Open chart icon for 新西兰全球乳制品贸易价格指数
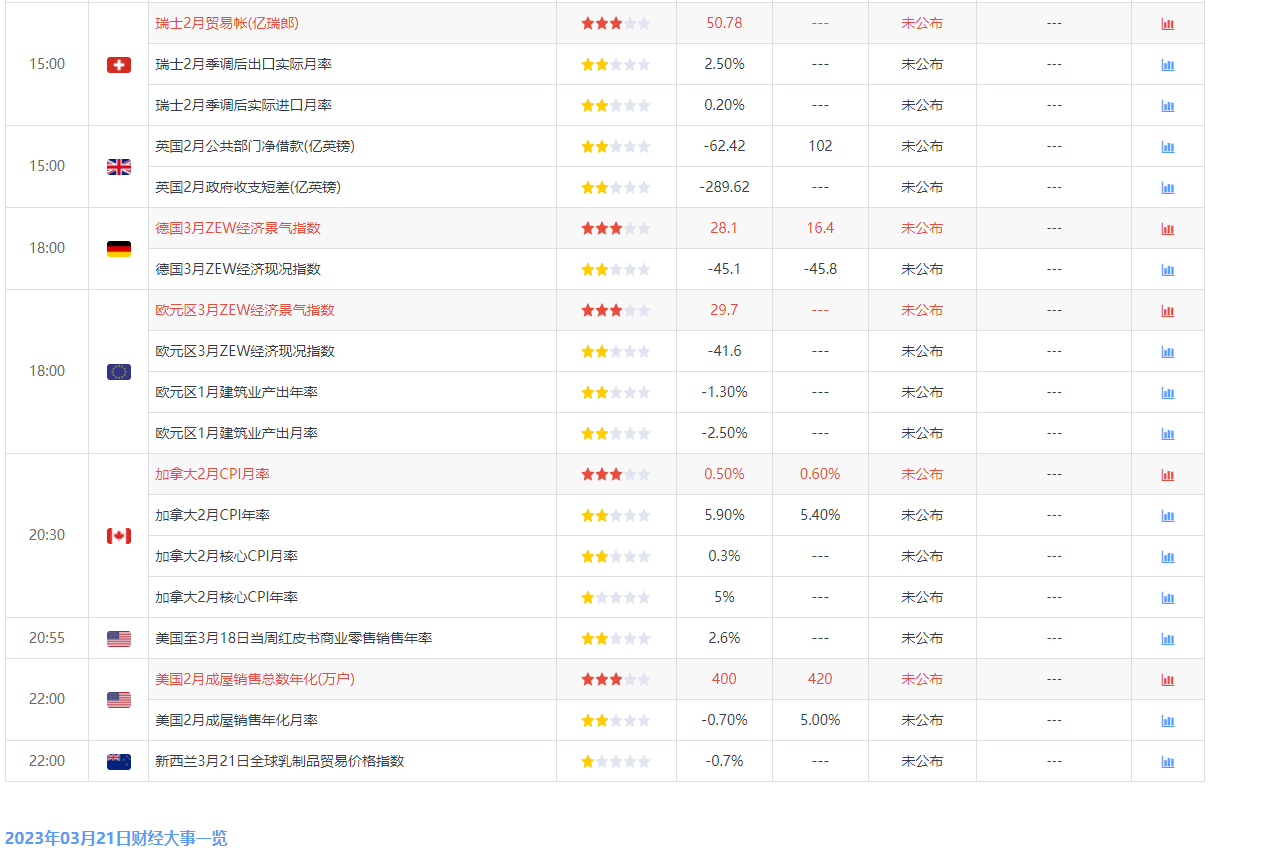Screen dimensions: 1279x855 (x=1167, y=762)
